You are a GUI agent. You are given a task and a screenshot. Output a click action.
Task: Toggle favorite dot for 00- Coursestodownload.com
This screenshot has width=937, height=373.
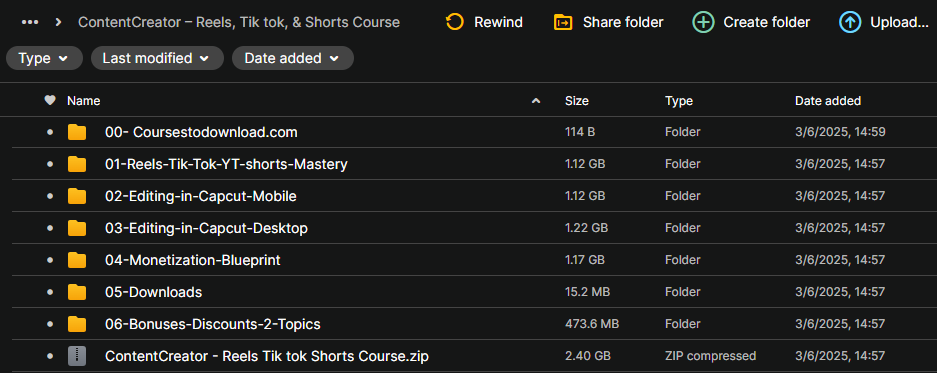[50, 132]
